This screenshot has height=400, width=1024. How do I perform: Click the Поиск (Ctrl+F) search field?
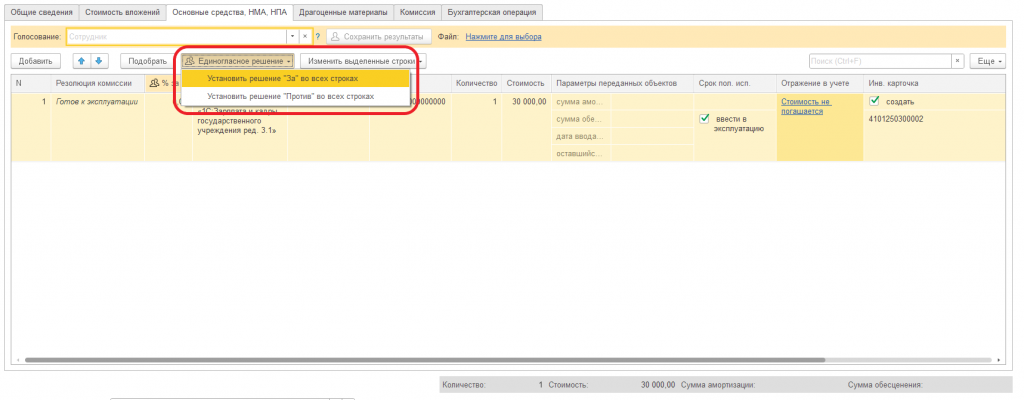click(880, 61)
